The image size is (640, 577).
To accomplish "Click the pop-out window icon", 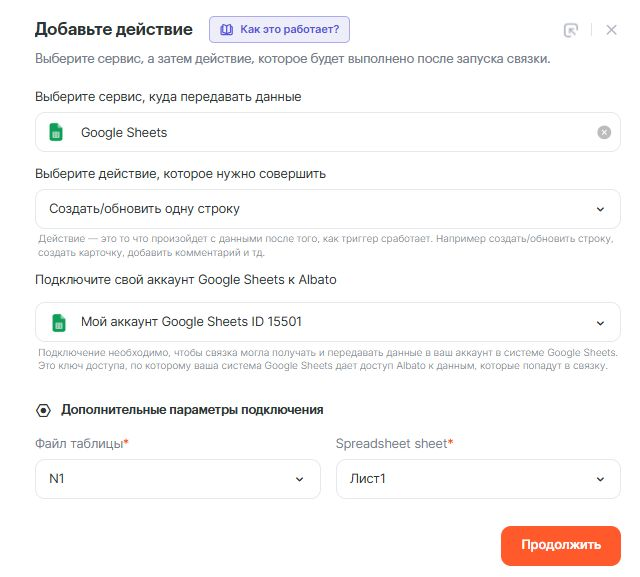I will pos(571,30).
